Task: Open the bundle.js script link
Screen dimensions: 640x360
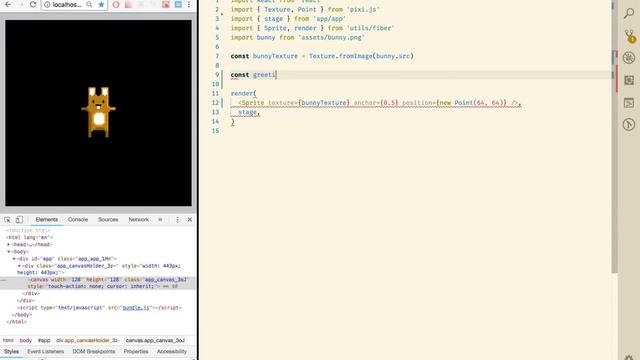Action: pyautogui.click(x=136, y=308)
